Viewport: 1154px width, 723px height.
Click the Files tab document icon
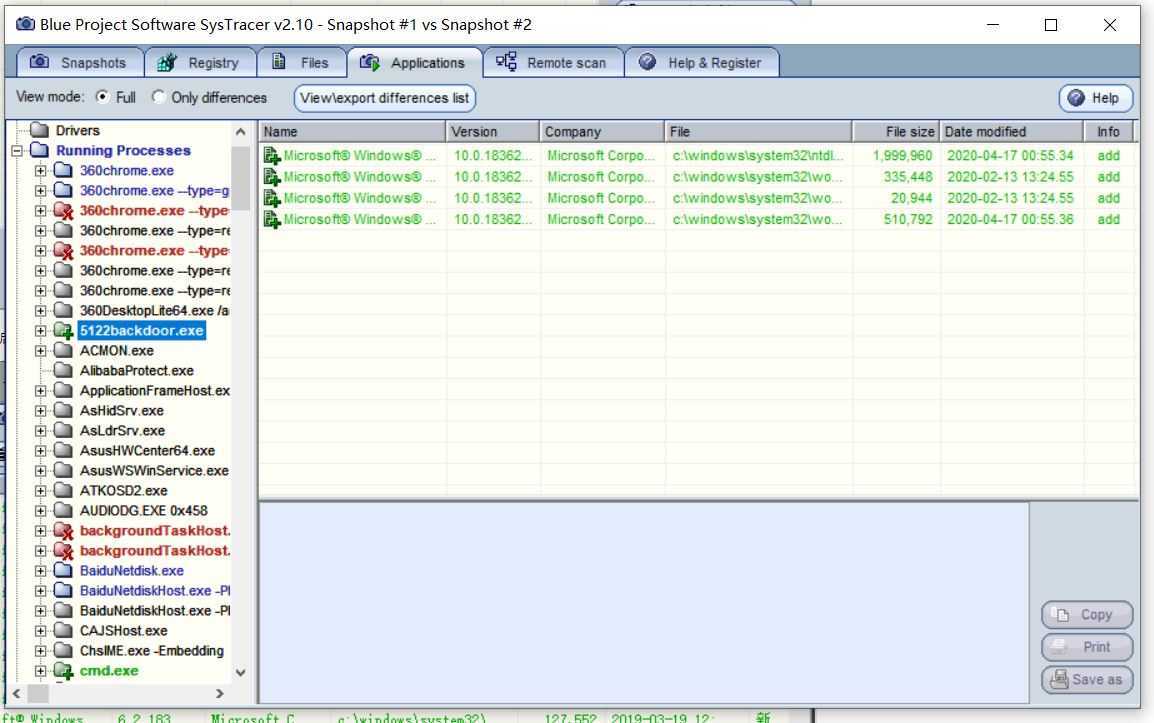[x=279, y=61]
